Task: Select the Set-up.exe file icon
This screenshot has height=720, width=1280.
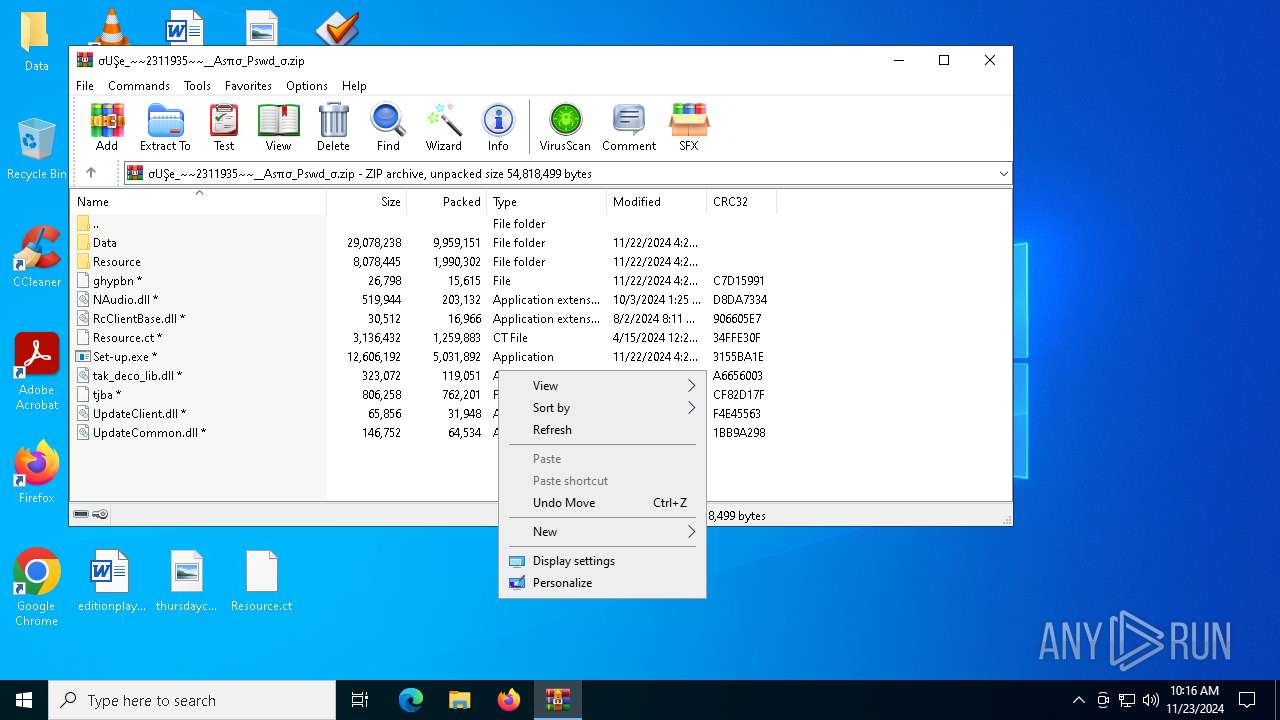Action: [84, 357]
